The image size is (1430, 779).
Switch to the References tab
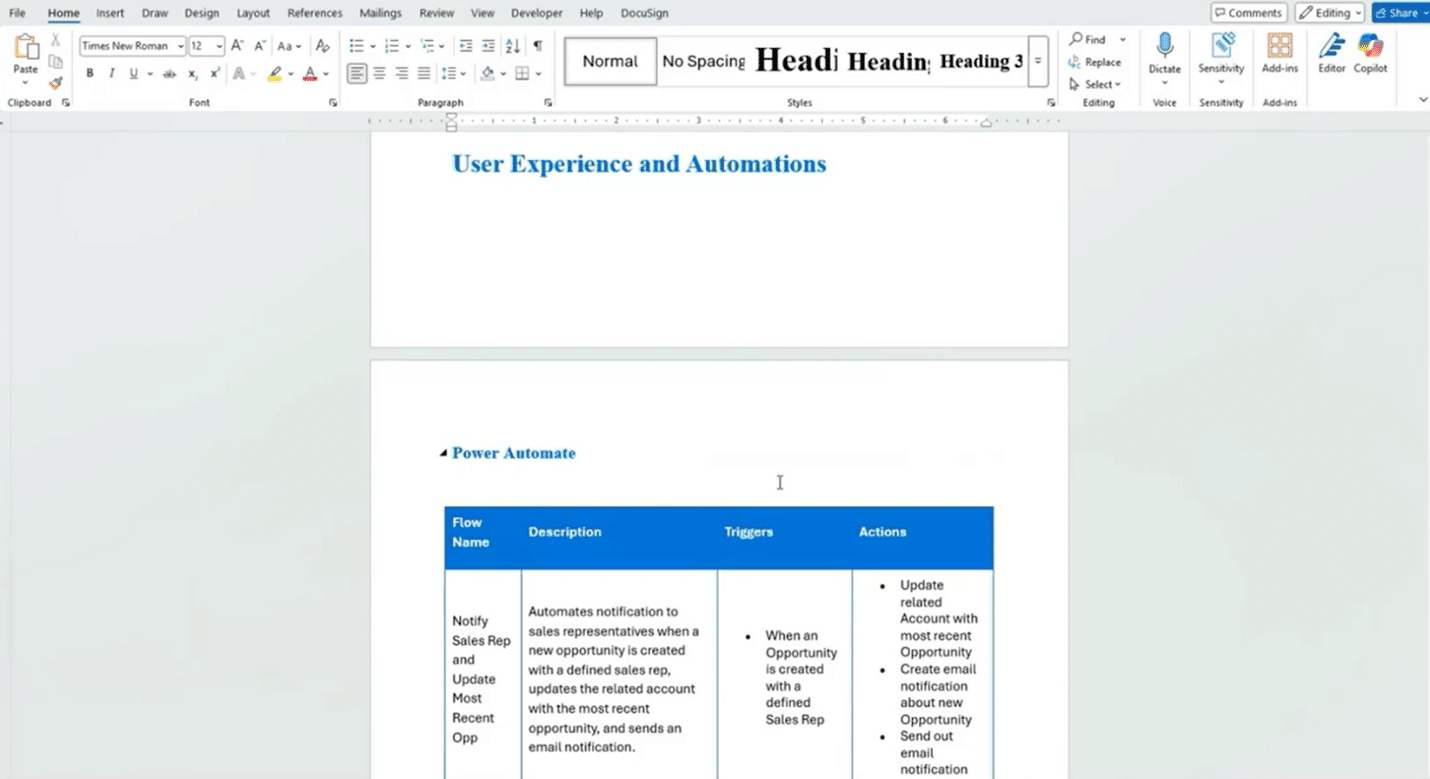point(314,13)
